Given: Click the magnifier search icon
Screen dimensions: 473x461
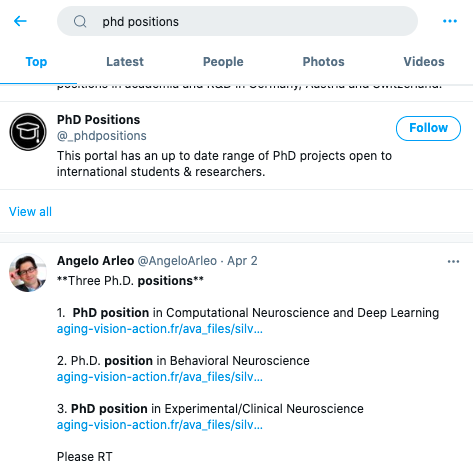Looking at the screenshot, I should click(x=80, y=22).
